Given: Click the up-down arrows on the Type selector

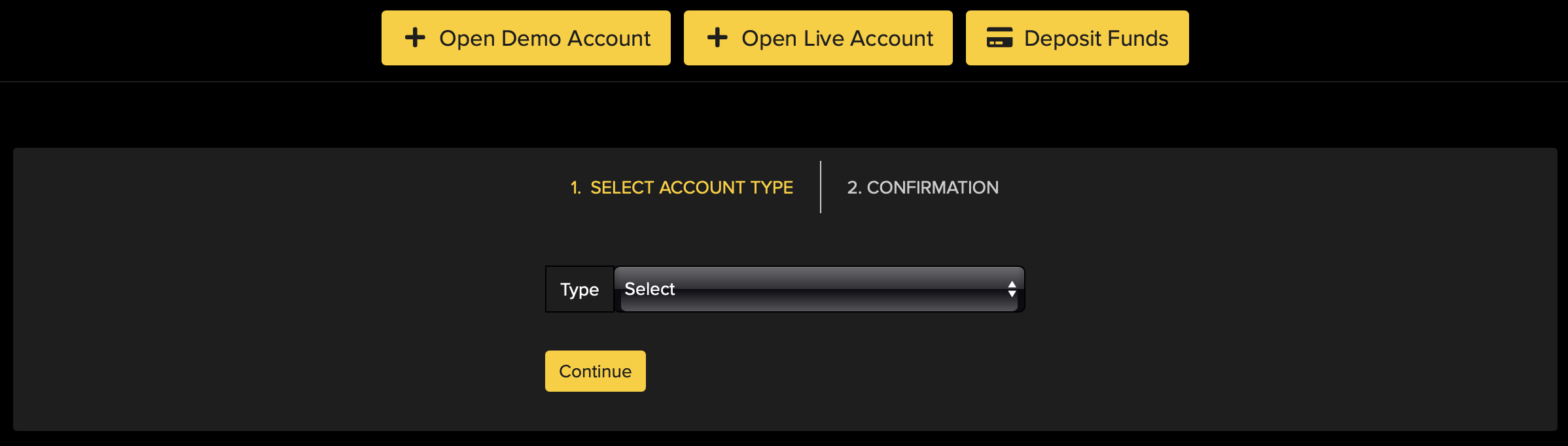Looking at the screenshot, I should (1012, 289).
